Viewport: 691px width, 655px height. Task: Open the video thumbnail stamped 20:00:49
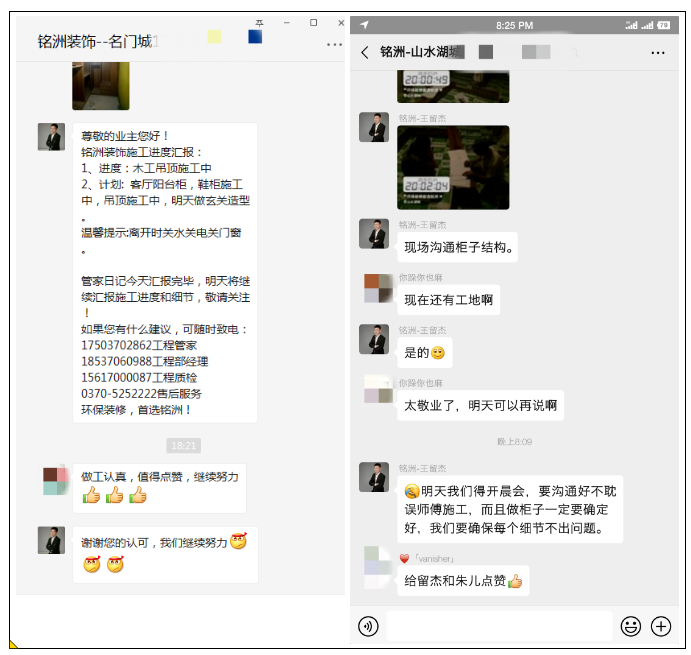pos(453,86)
